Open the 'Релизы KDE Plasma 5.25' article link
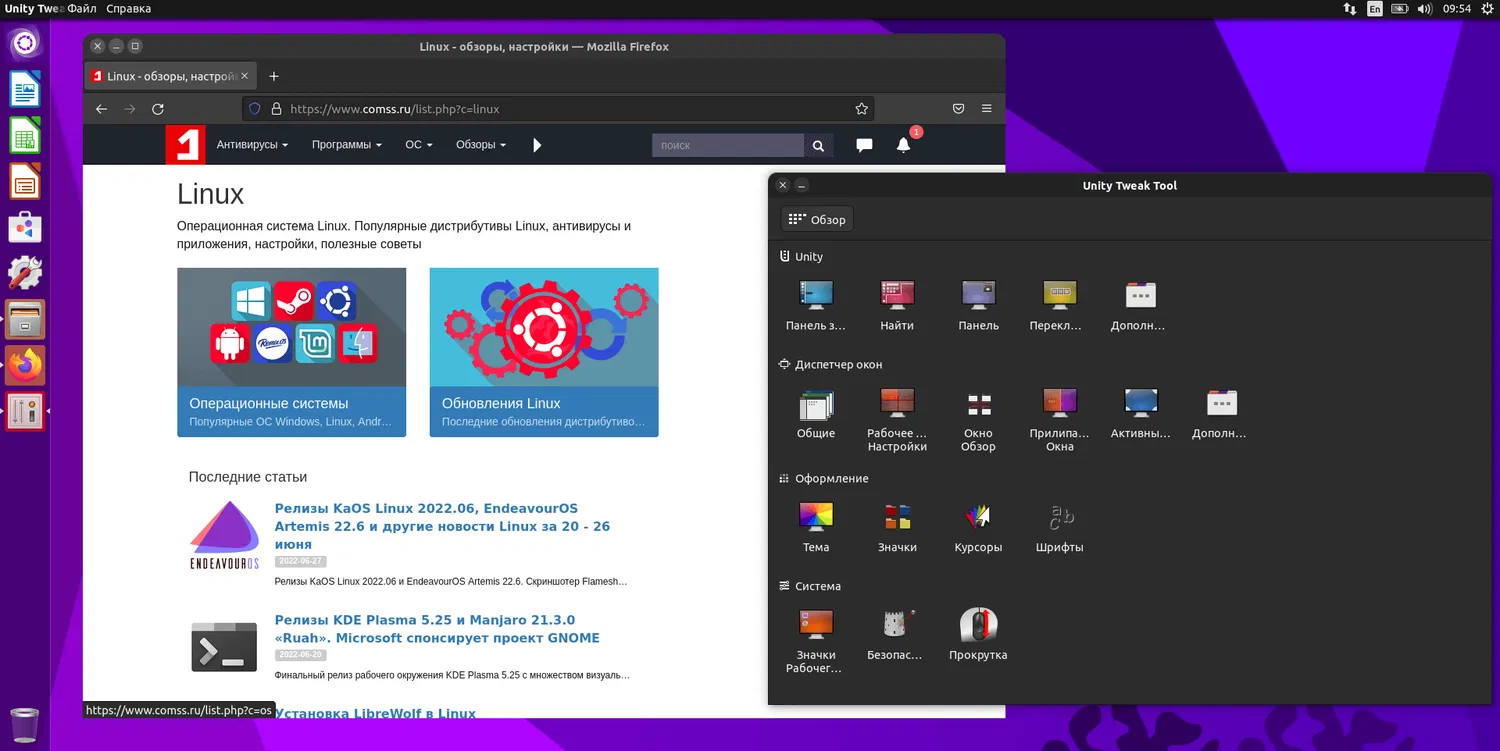Image resolution: width=1500 pixels, height=751 pixels. [x=437, y=629]
